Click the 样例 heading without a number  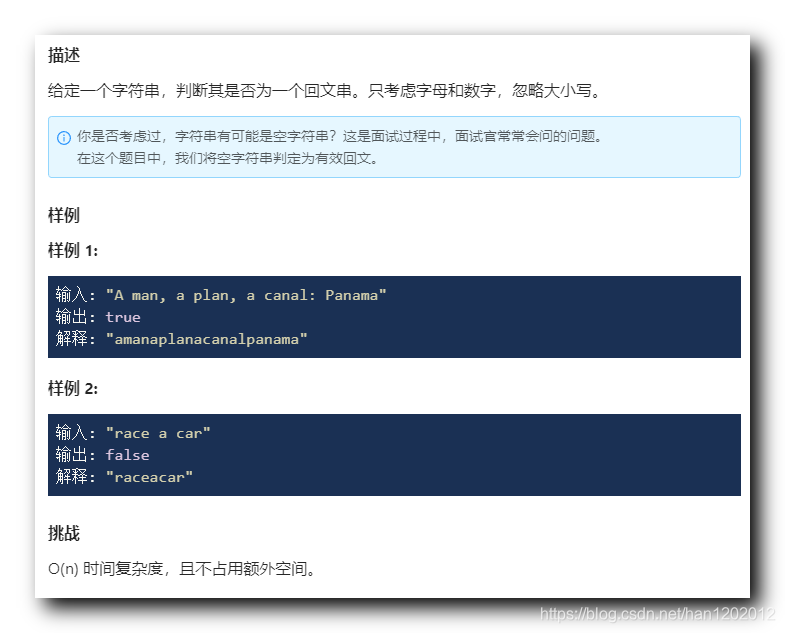64,215
